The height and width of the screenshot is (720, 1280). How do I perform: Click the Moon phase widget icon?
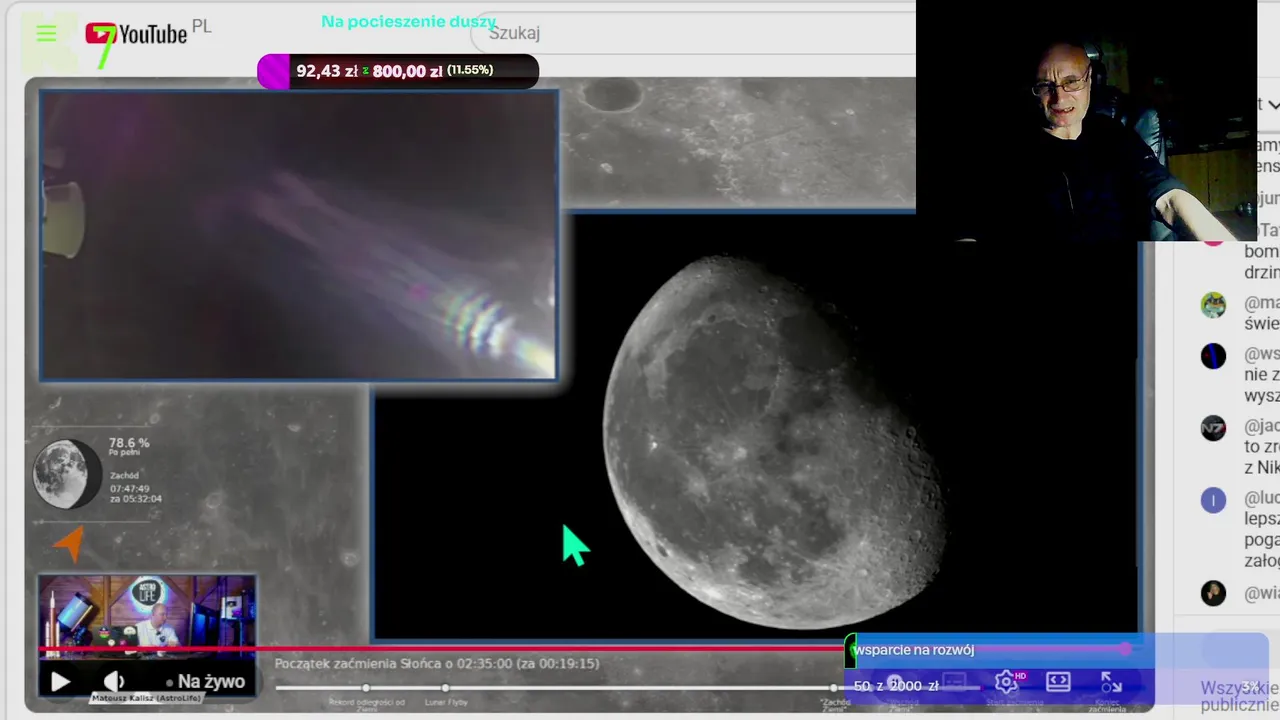pyautogui.click(x=67, y=474)
